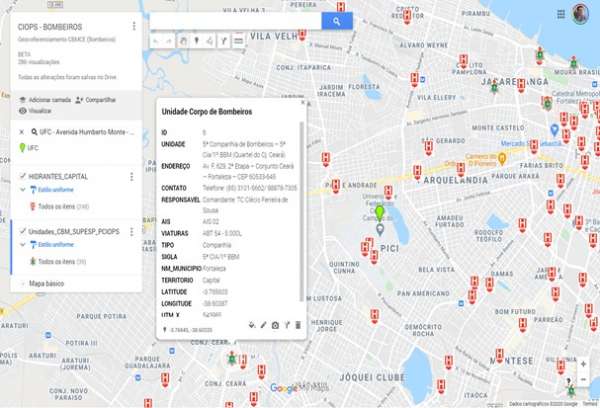
Task: Add photo with camera icon in card
Action: [275, 325]
